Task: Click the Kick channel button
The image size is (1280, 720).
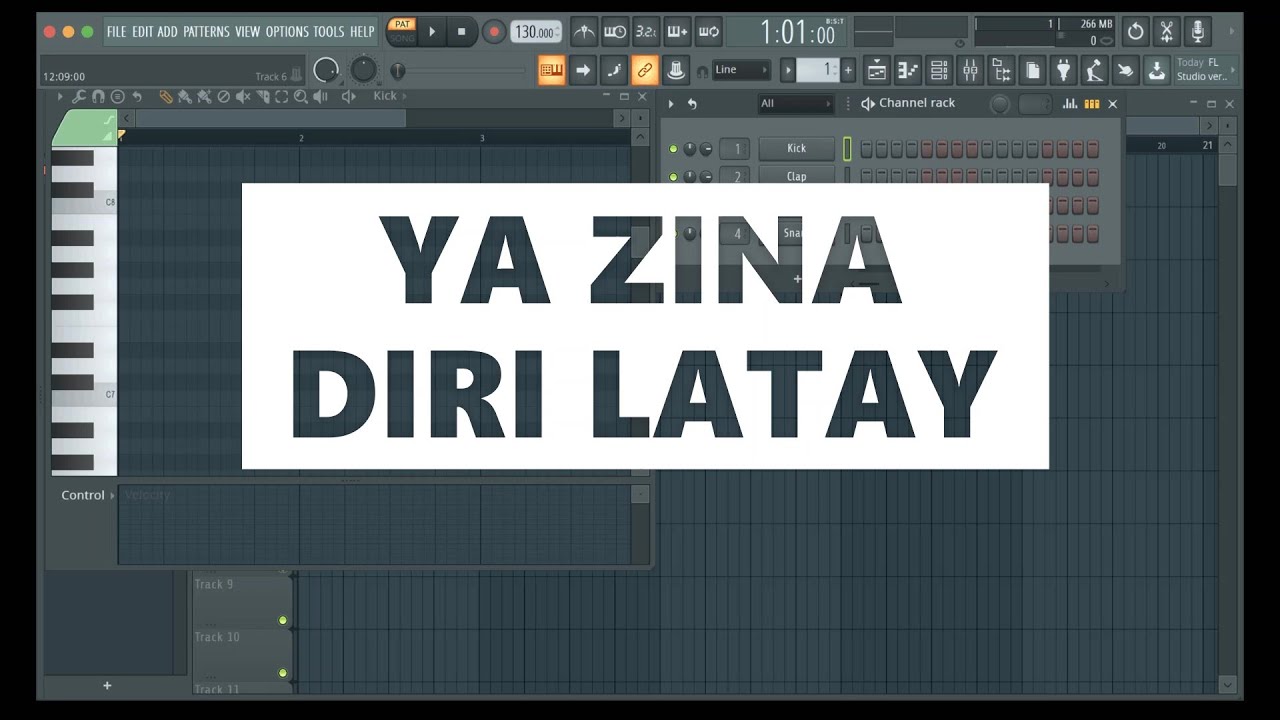Action: 797,149
